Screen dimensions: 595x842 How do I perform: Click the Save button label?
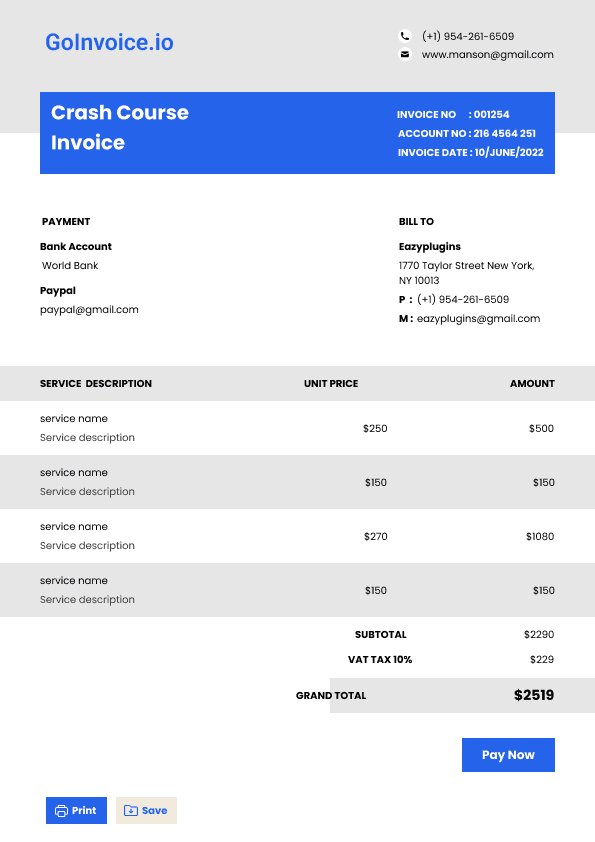(155, 811)
